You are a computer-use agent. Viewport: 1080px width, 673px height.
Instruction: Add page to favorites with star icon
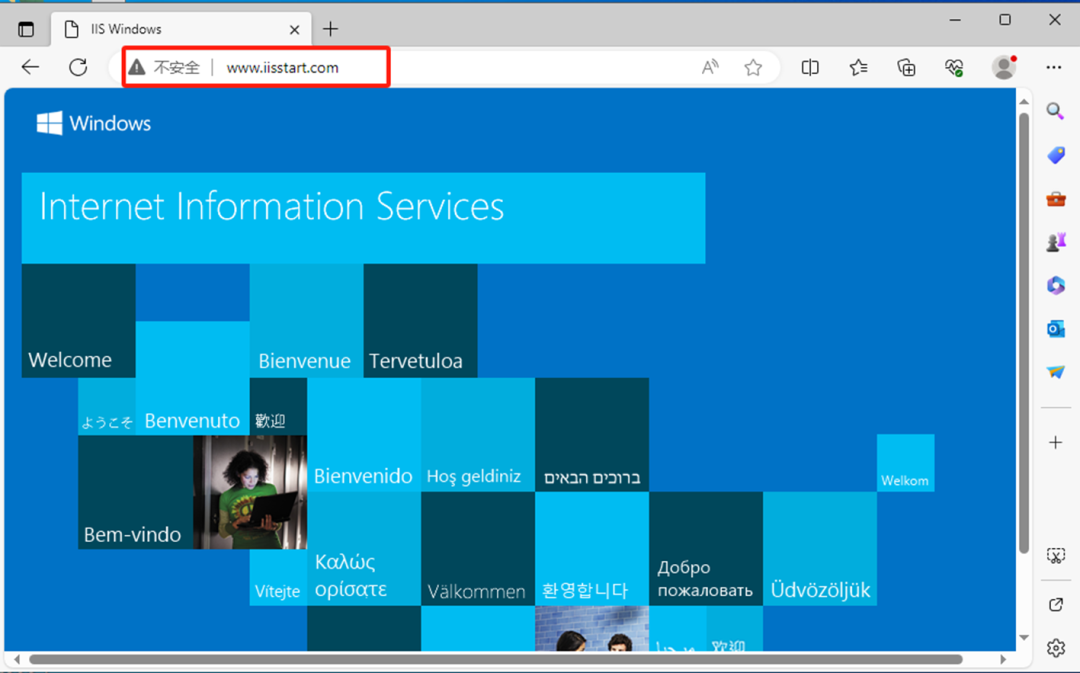click(753, 67)
